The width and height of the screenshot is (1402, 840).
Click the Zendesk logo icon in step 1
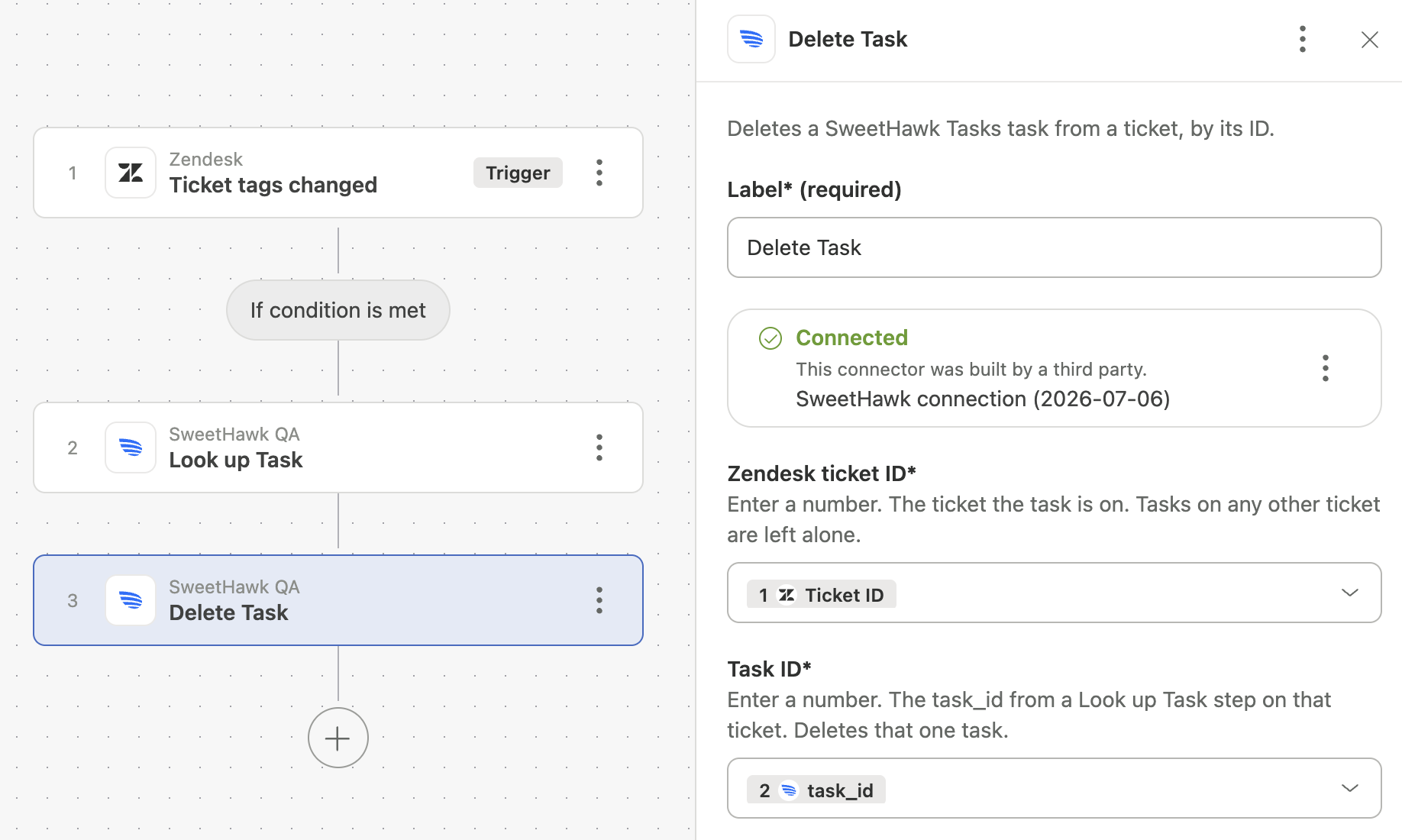(131, 173)
